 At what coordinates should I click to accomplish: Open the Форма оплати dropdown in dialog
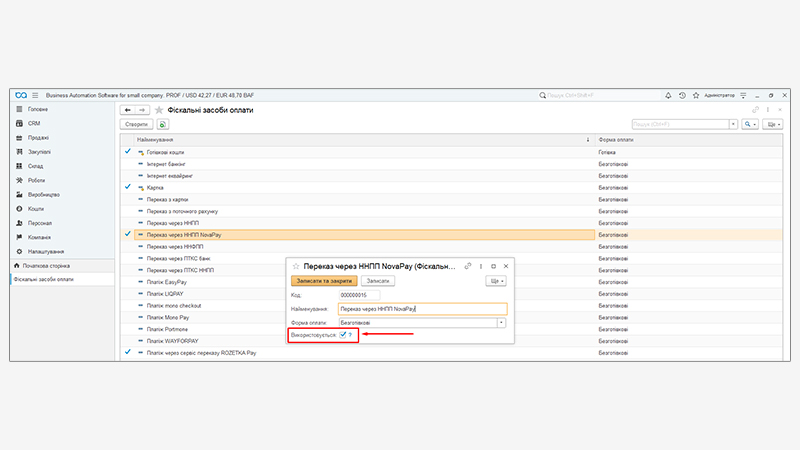(x=502, y=323)
